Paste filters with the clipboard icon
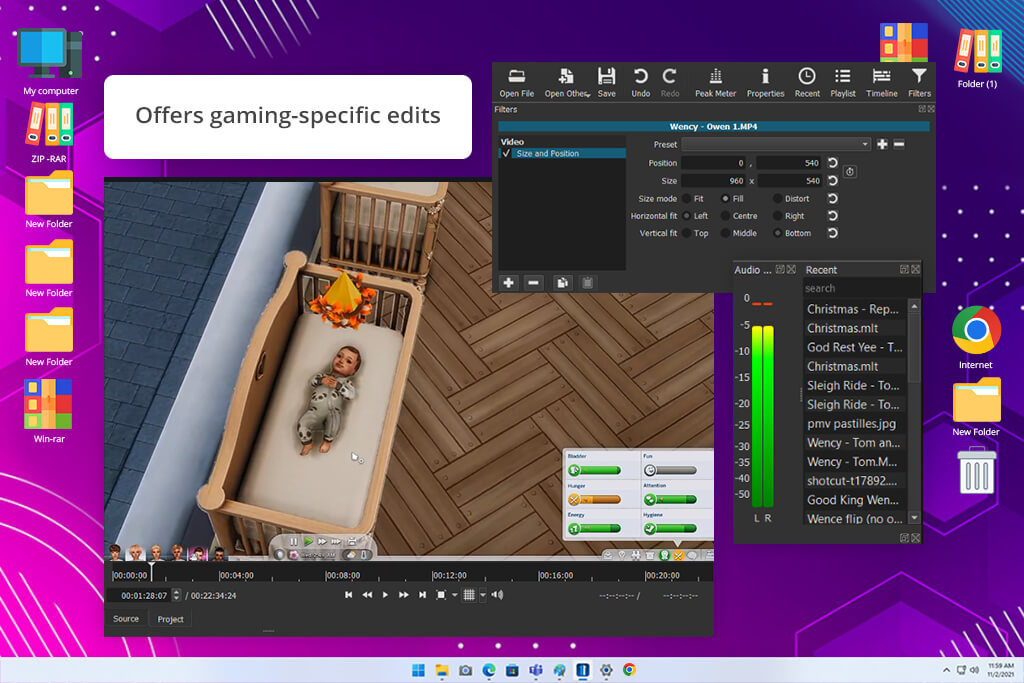 click(587, 283)
